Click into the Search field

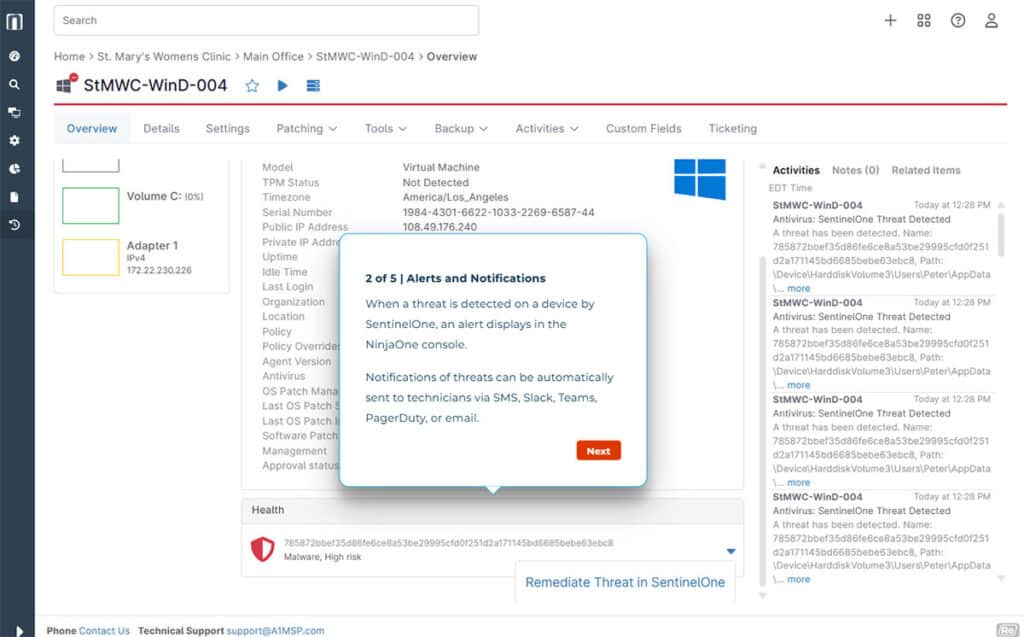click(266, 20)
